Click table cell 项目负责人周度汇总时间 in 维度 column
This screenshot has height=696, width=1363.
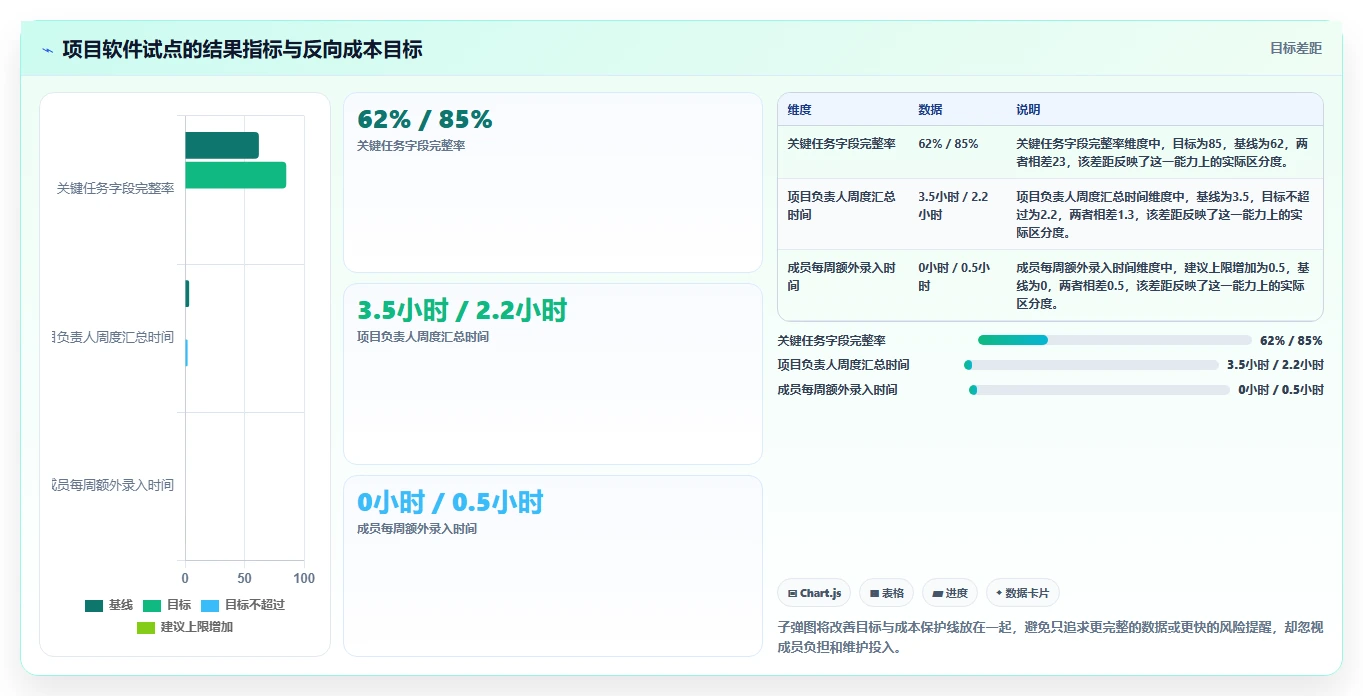coord(841,206)
